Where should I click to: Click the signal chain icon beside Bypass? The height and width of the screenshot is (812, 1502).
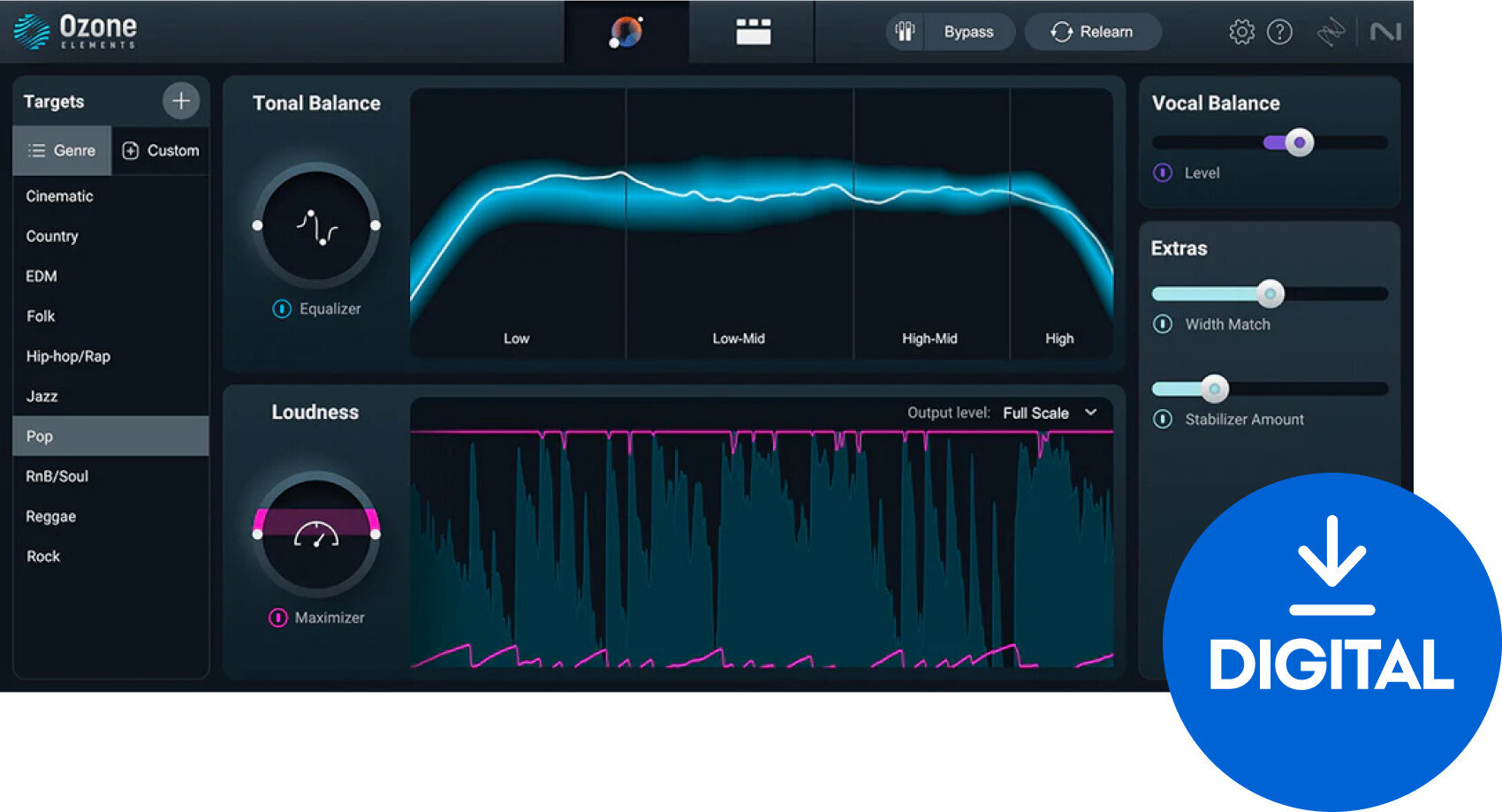point(904,31)
